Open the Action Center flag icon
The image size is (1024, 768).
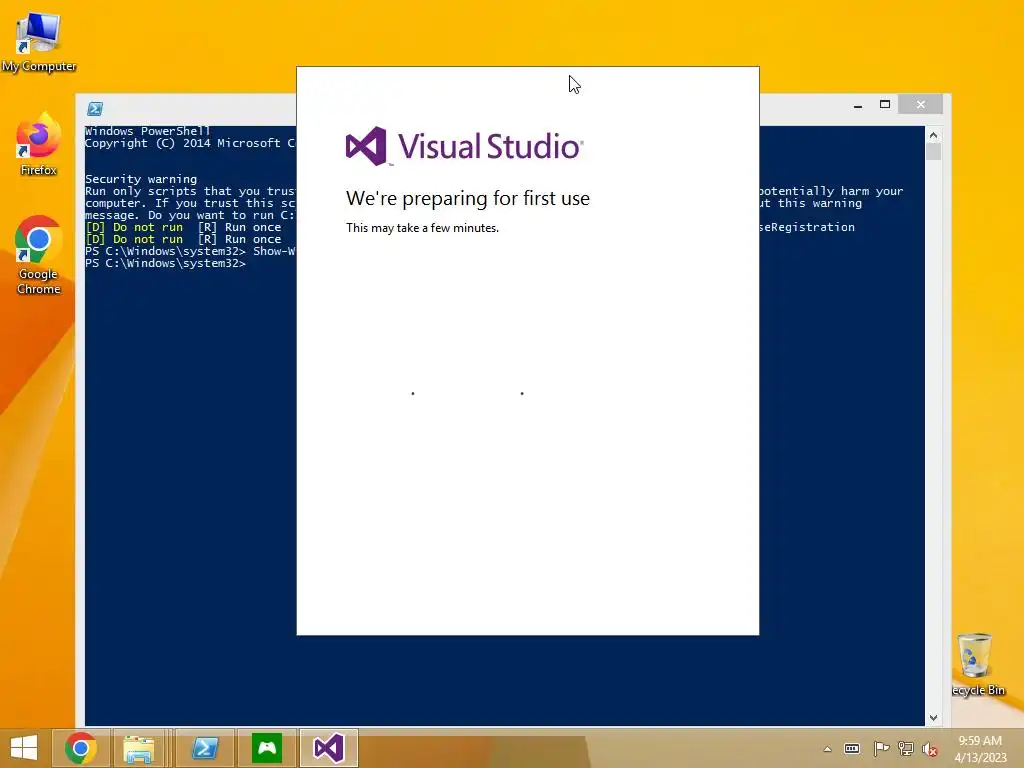[x=881, y=749]
